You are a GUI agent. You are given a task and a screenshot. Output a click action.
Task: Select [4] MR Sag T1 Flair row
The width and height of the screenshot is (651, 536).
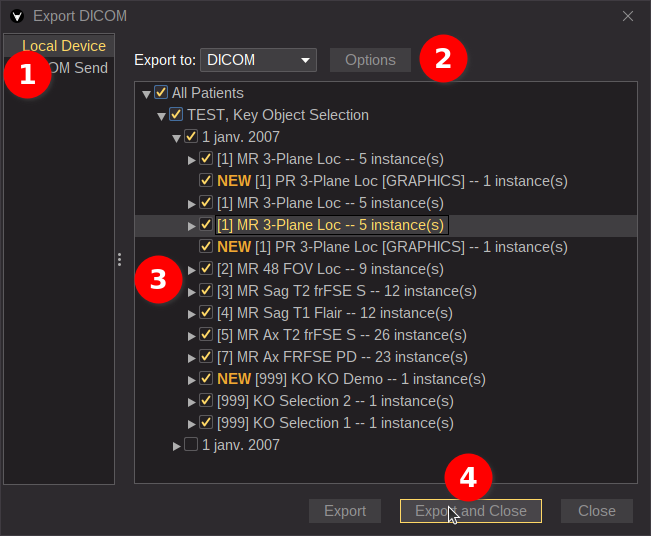click(335, 313)
